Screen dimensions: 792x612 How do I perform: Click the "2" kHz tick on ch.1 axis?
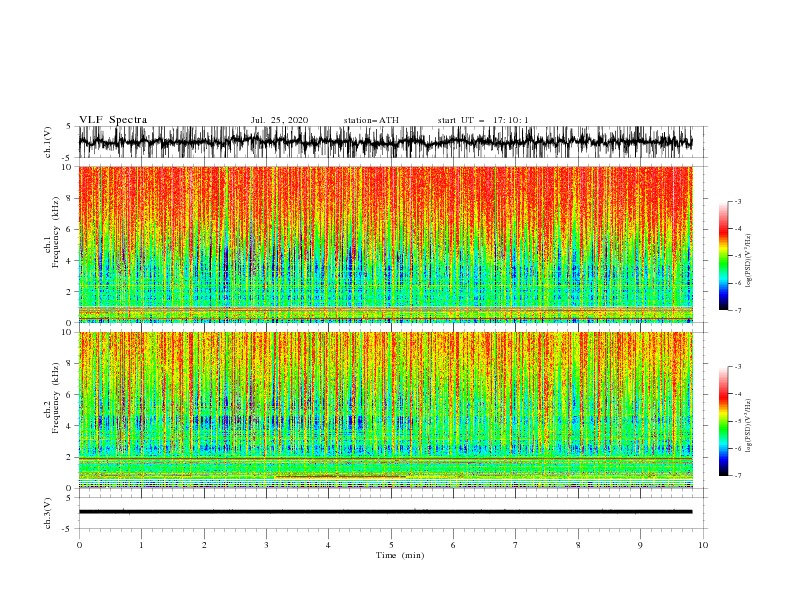pos(69,291)
